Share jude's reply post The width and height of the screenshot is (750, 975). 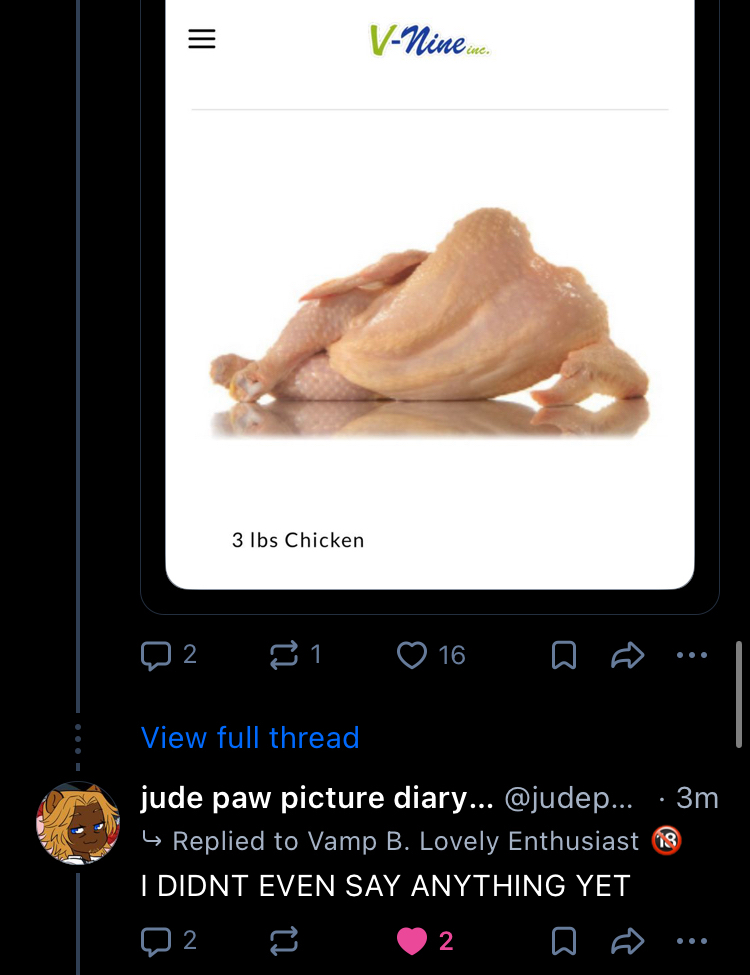click(627, 941)
